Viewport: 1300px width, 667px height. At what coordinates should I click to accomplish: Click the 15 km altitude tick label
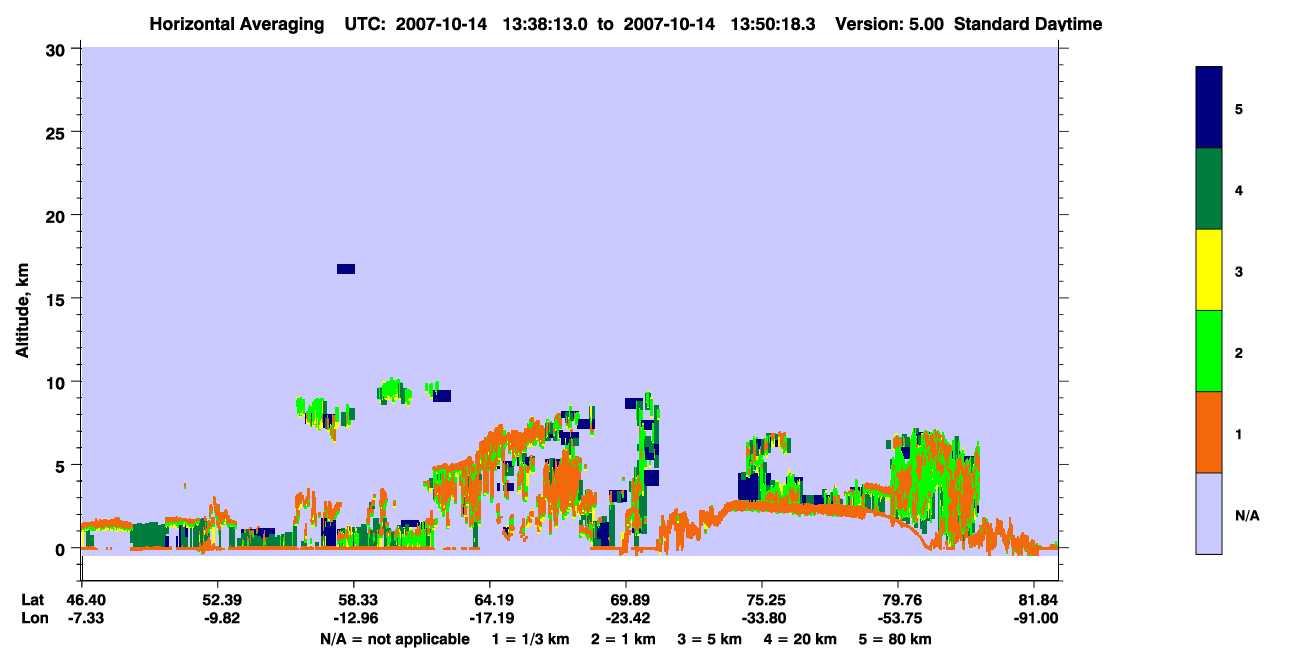(58, 299)
